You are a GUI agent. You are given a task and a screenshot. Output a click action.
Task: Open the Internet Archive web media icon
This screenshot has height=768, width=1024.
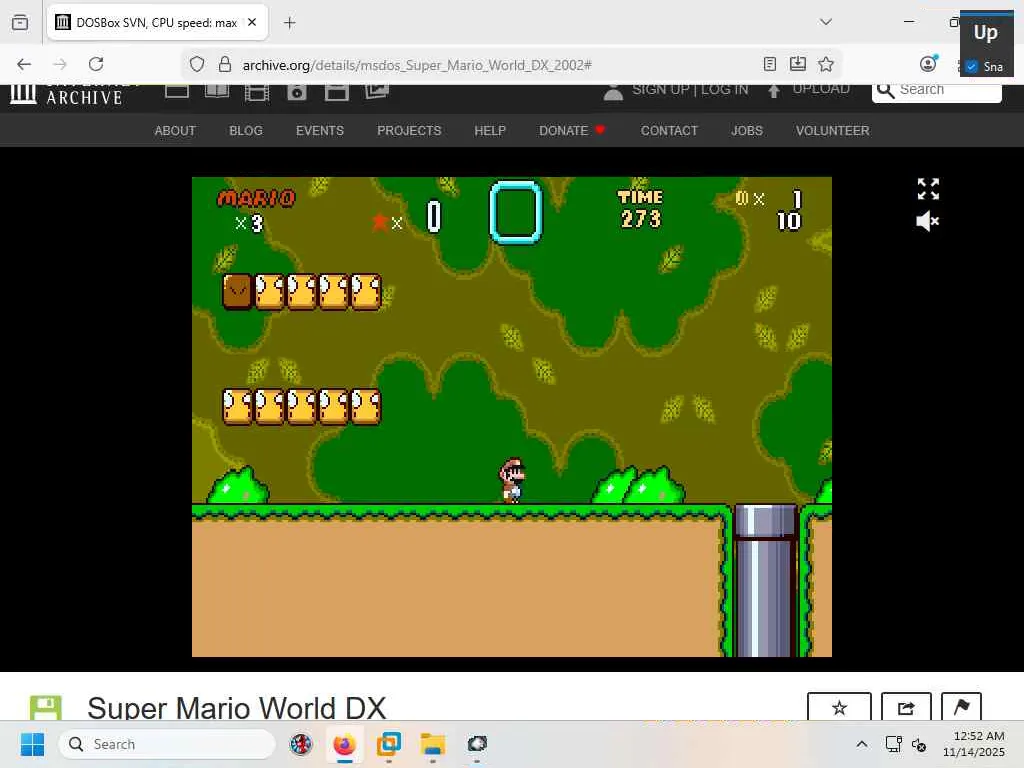coord(176,91)
